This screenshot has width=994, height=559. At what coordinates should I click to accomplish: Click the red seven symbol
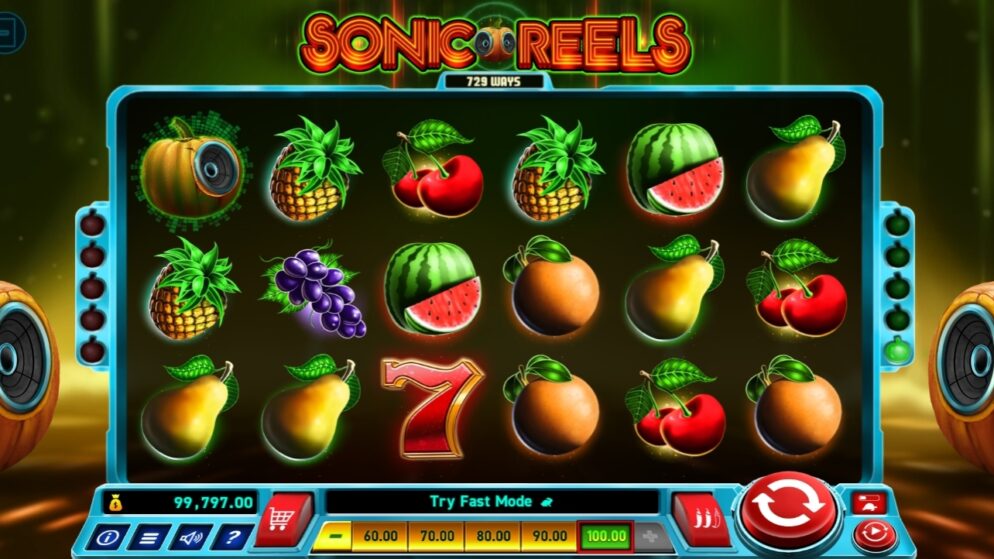(433, 408)
